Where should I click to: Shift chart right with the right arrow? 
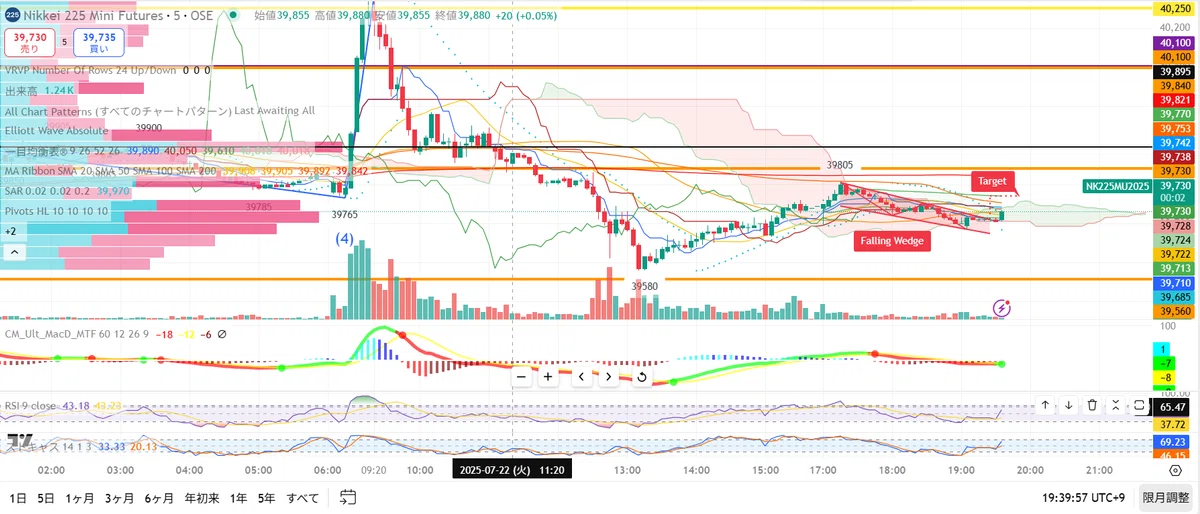pyautogui.click(x=609, y=377)
